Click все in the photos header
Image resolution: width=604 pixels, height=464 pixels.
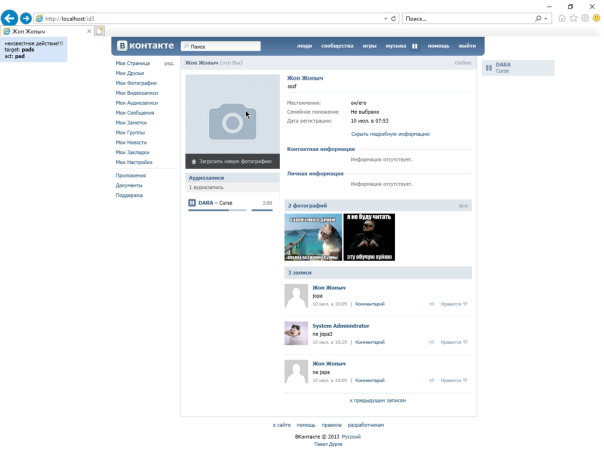point(463,206)
